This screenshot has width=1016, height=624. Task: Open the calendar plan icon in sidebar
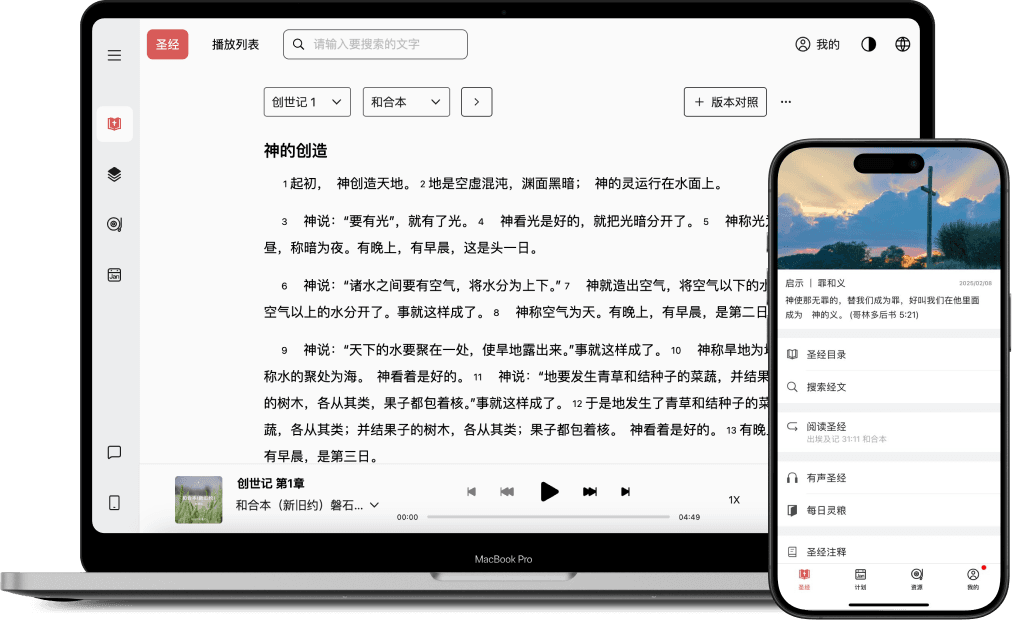click(x=114, y=274)
